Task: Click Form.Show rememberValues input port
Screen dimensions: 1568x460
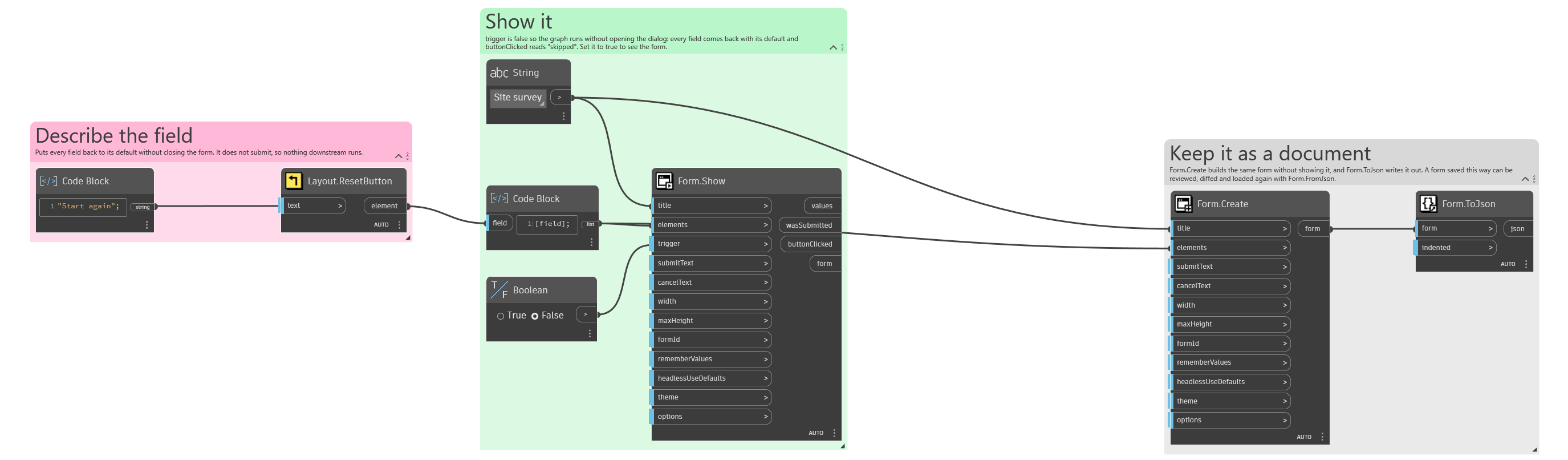Action: coord(710,359)
